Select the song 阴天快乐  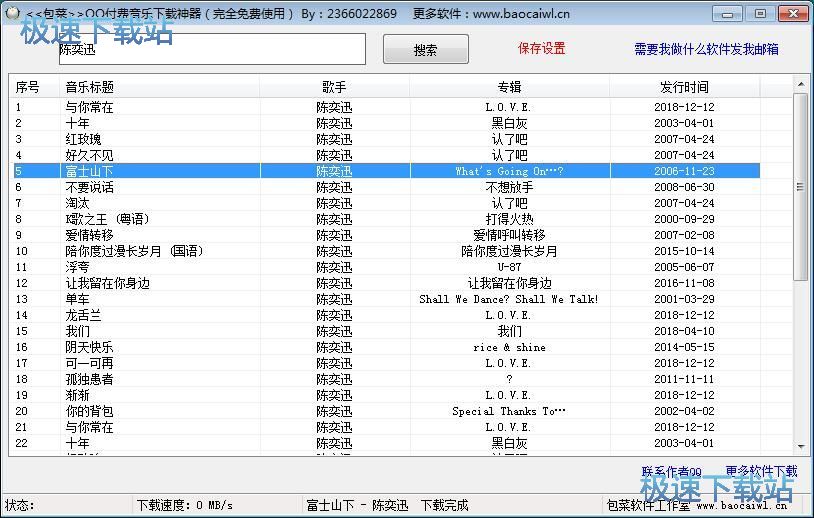[89, 347]
